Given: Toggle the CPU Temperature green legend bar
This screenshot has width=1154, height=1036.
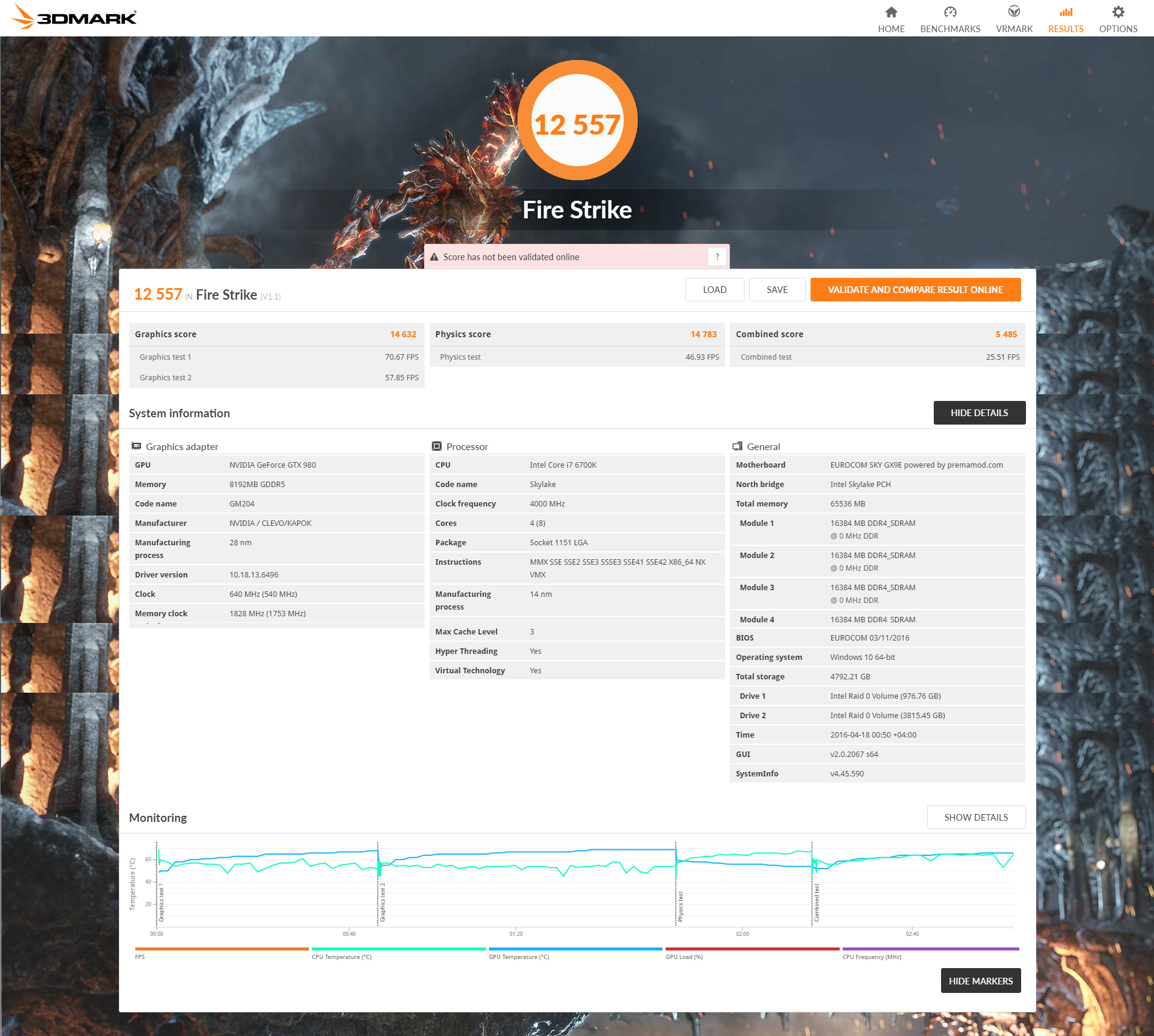Looking at the screenshot, I should (399, 949).
